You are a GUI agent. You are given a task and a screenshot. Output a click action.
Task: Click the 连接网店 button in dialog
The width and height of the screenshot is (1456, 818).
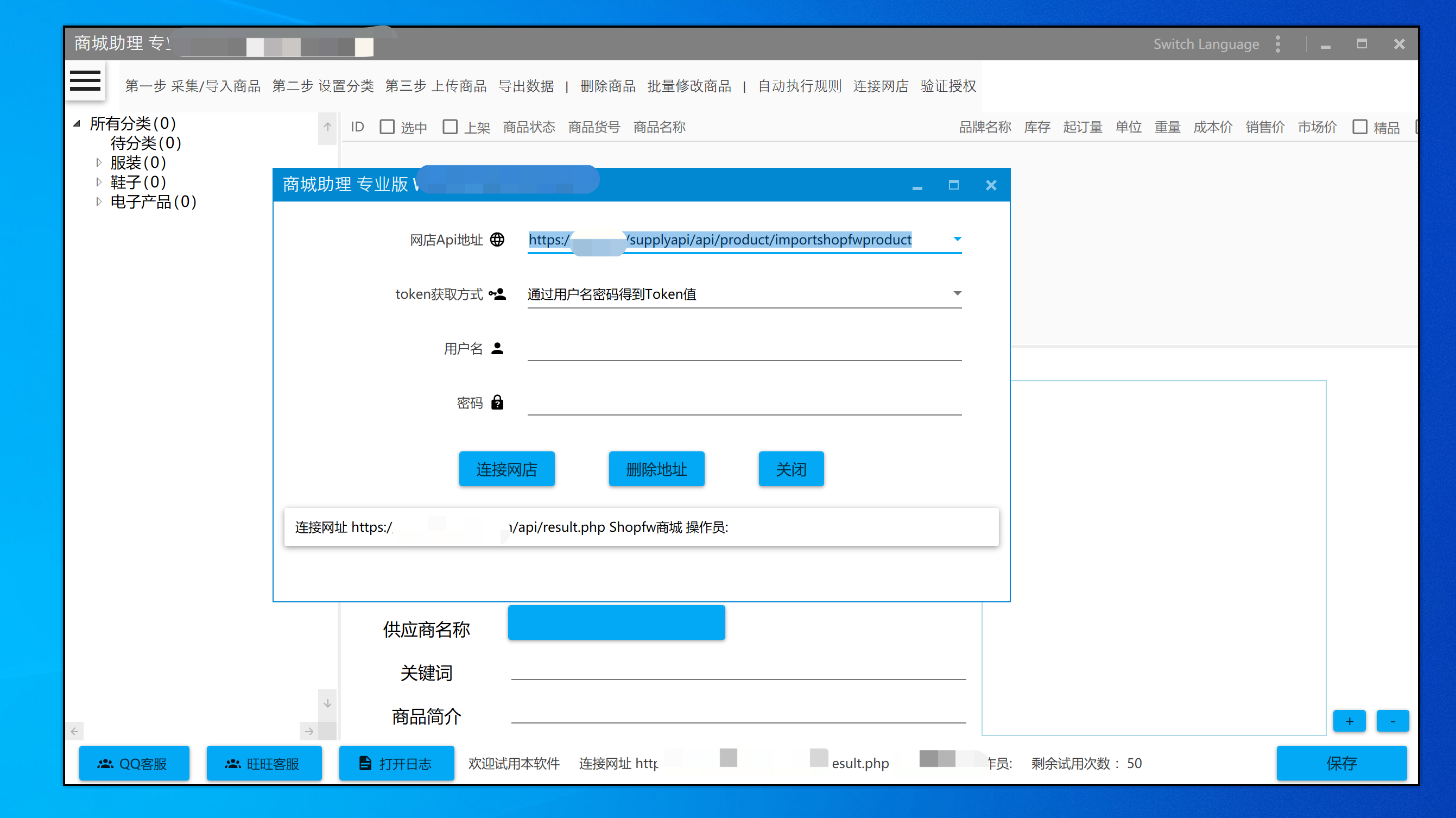tap(507, 469)
